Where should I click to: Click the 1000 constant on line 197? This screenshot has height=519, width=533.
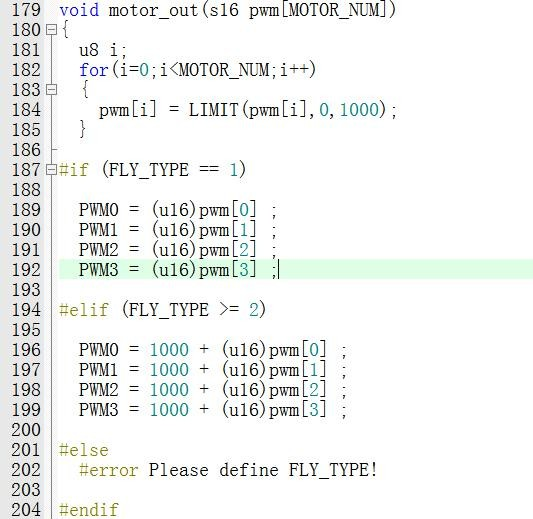169,369
